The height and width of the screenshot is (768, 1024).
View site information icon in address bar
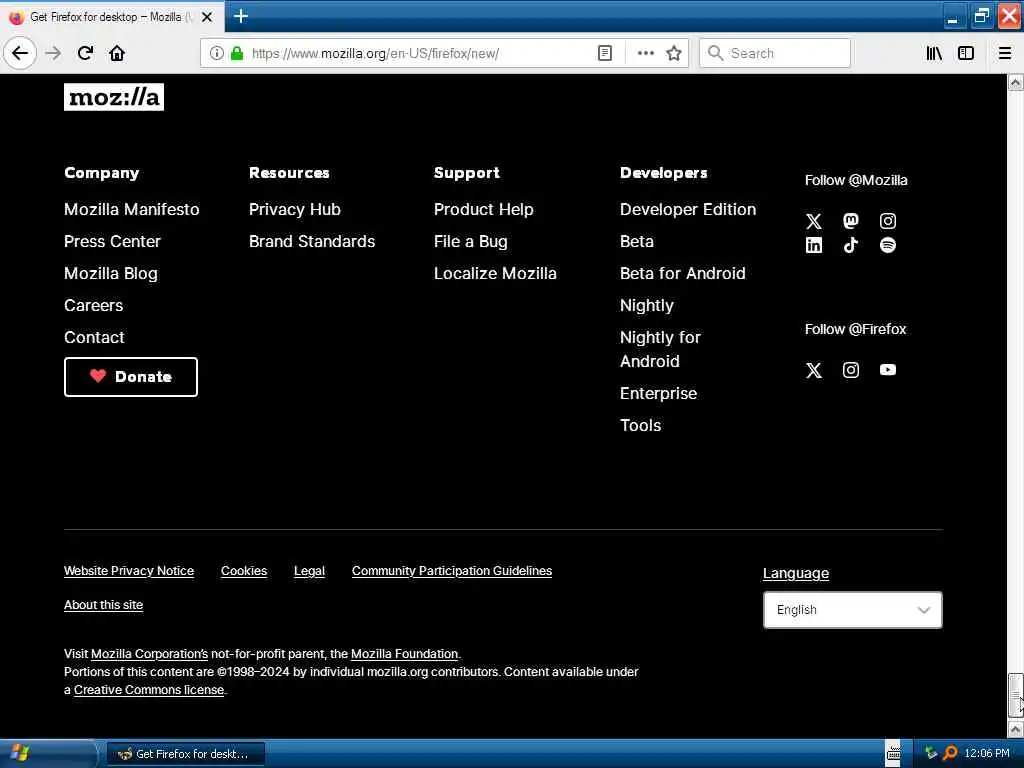coord(216,53)
